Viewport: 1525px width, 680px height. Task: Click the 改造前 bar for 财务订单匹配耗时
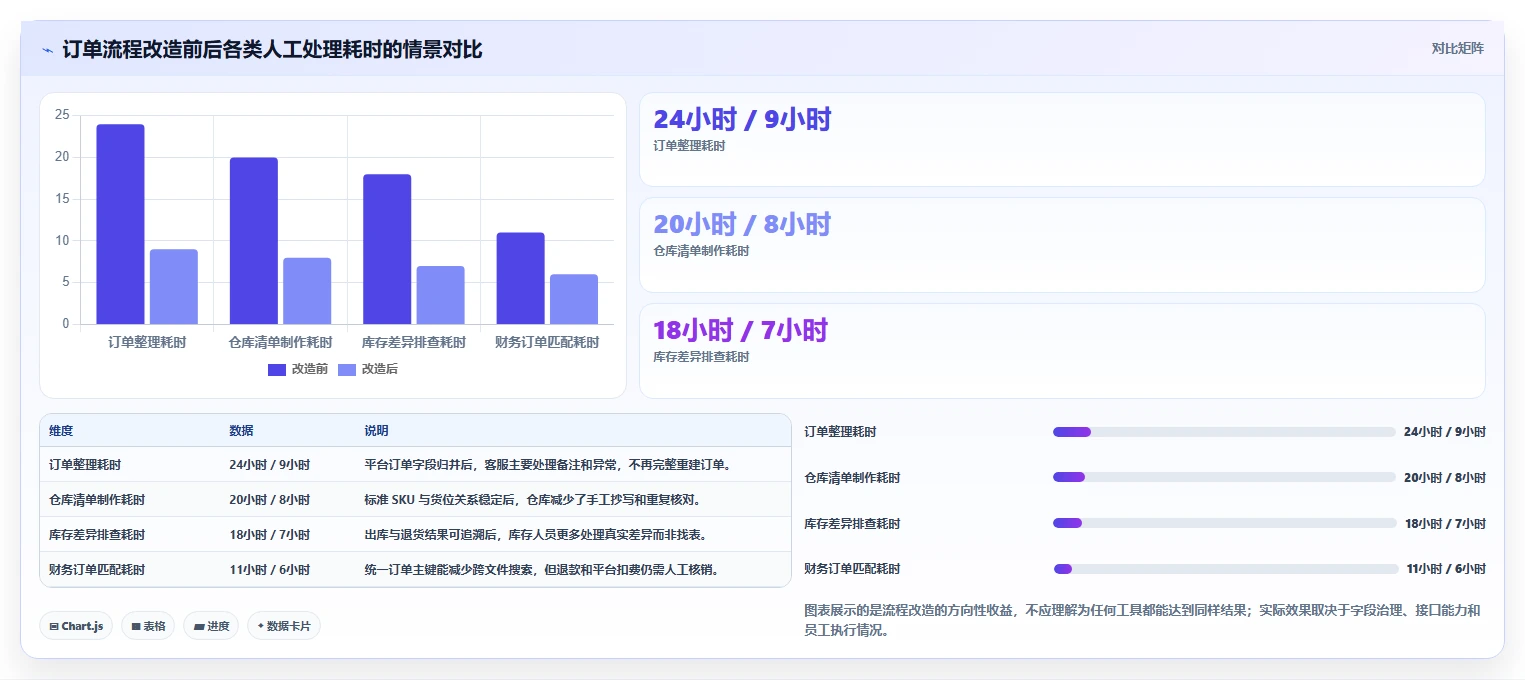(521, 278)
